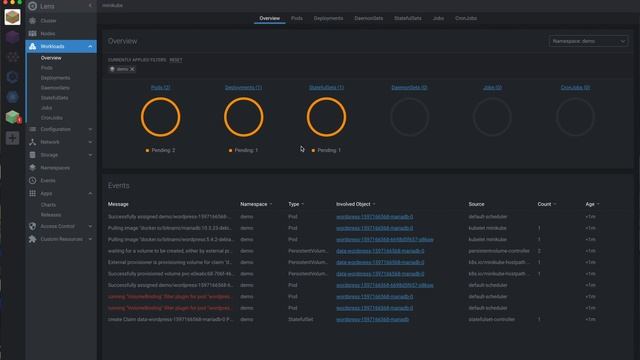
Task: Sort events by Age column
Action: (592, 204)
